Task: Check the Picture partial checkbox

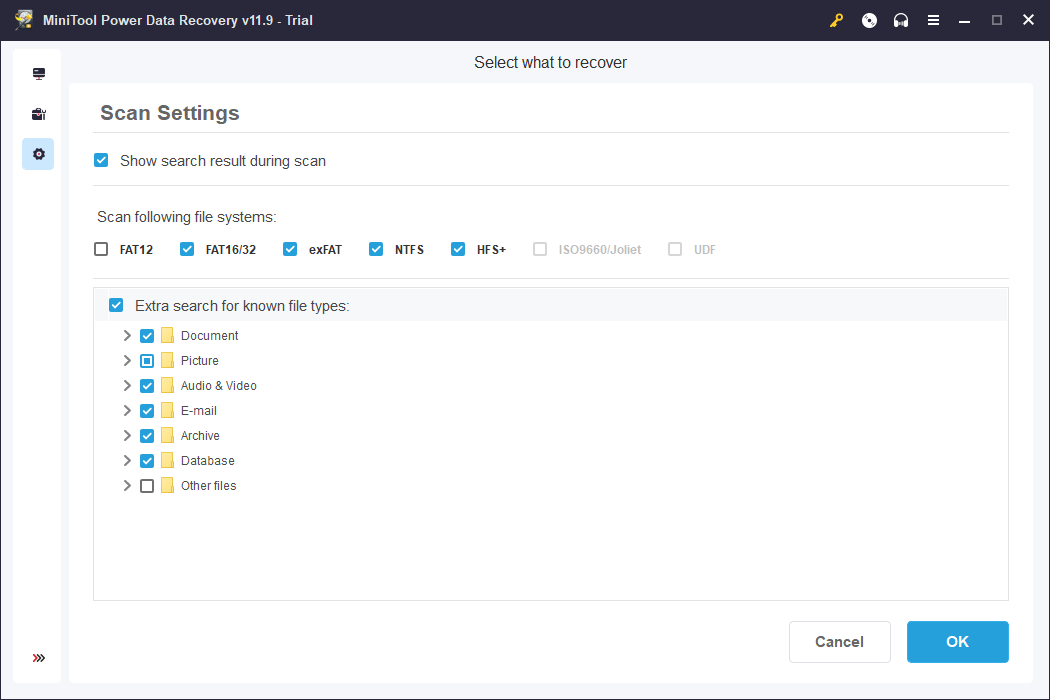Action: click(147, 361)
